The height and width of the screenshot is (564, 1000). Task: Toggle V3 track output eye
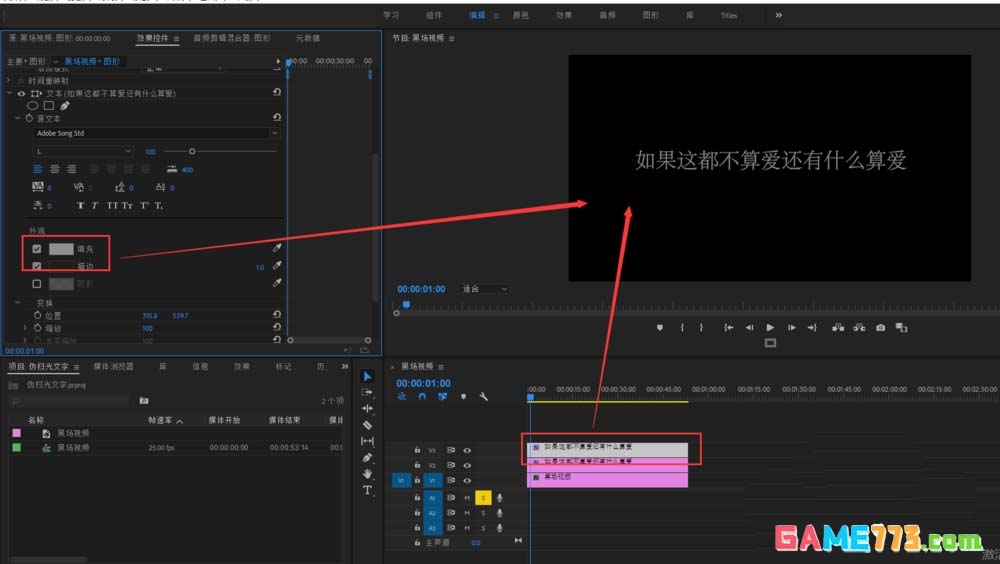tap(467, 450)
